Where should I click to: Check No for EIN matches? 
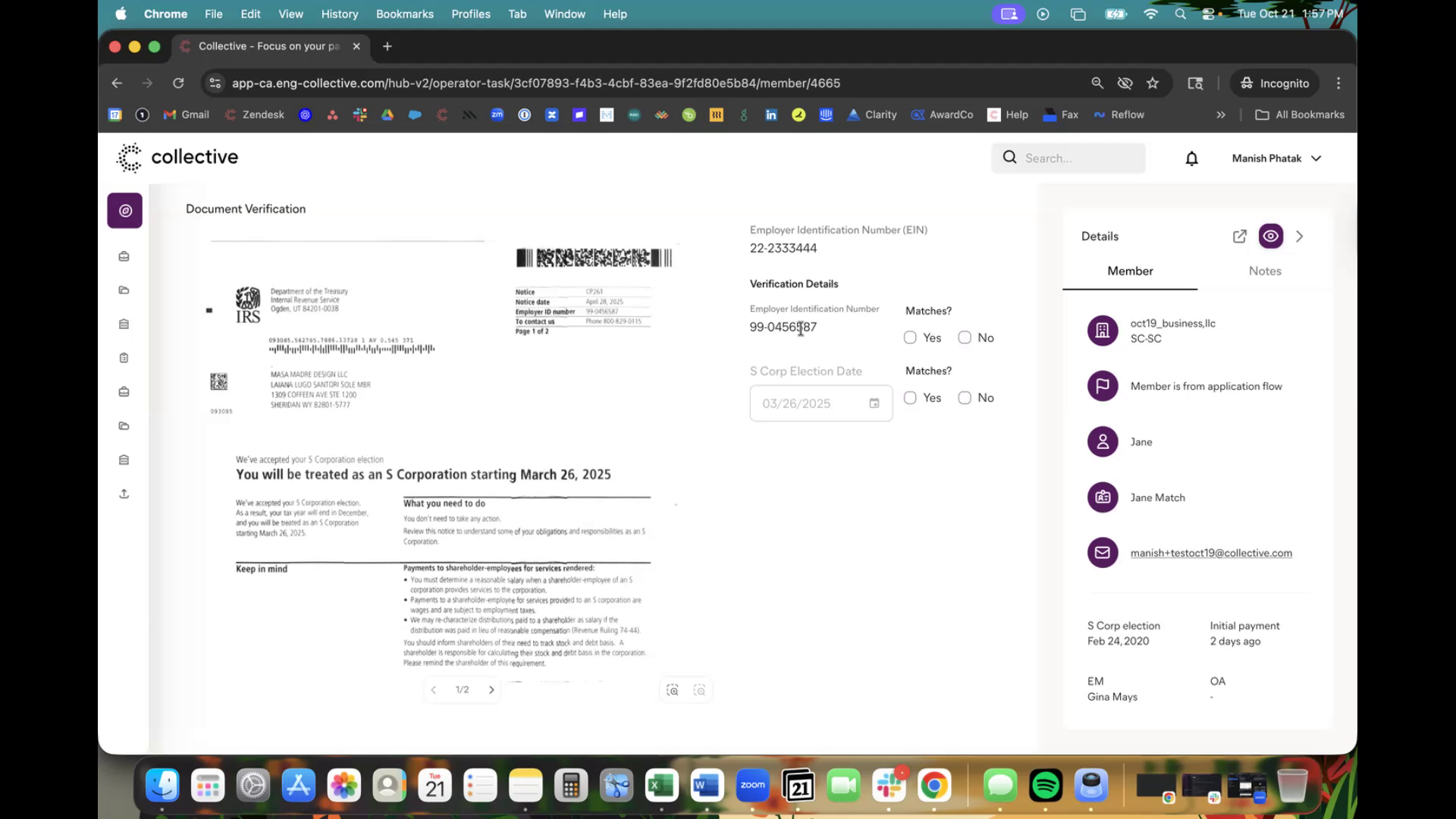pyautogui.click(x=965, y=337)
